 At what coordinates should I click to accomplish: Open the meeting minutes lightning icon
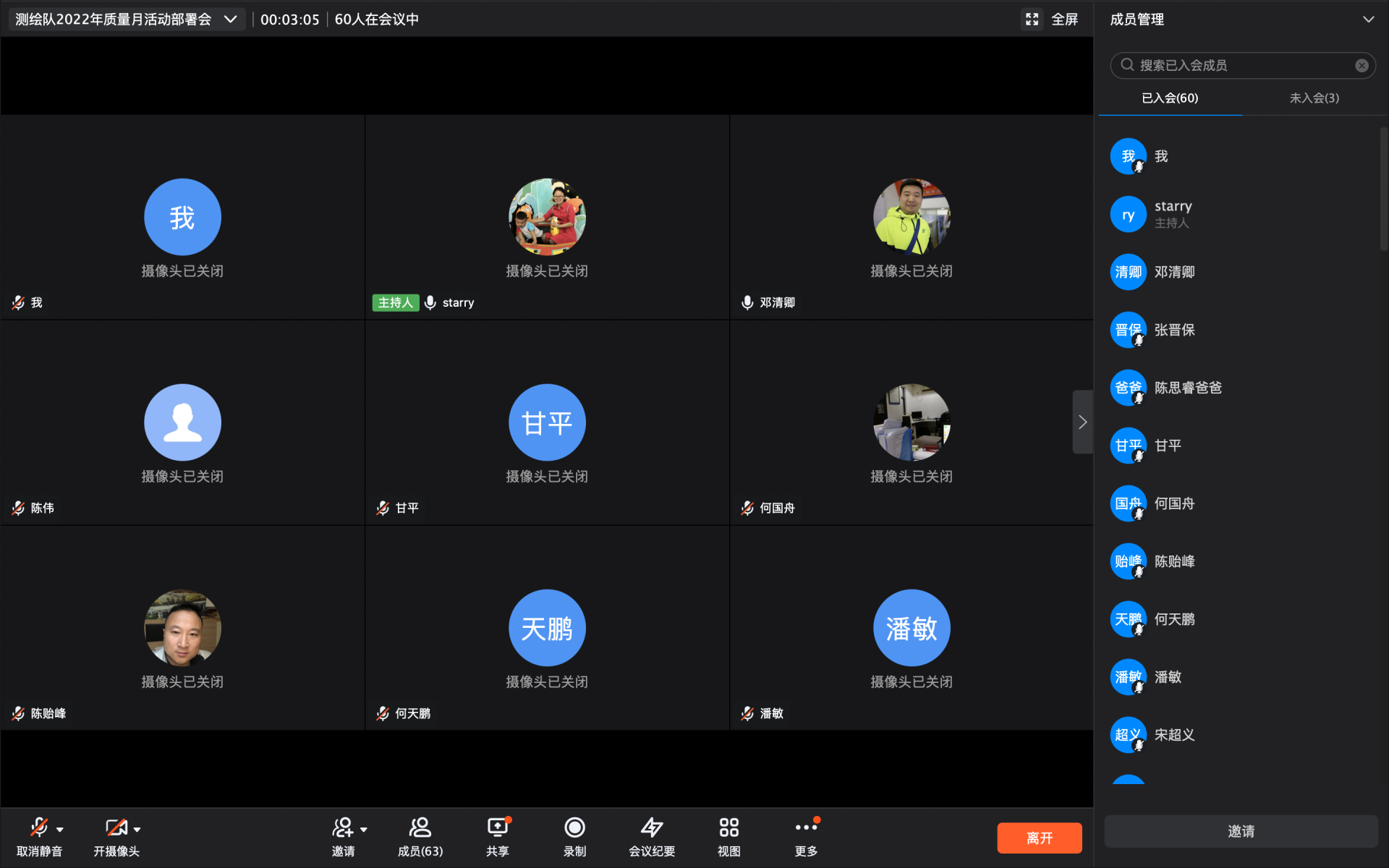pyautogui.click(x=651, y=828)
